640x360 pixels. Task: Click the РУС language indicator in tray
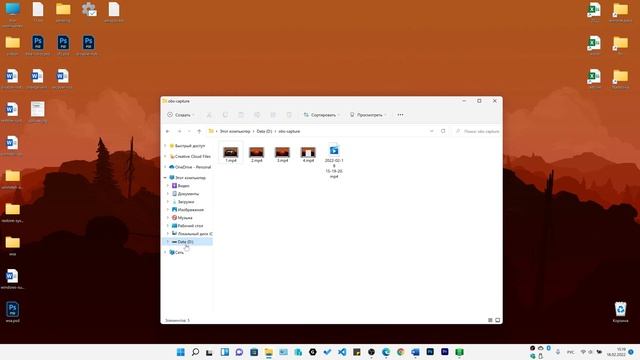570,352
